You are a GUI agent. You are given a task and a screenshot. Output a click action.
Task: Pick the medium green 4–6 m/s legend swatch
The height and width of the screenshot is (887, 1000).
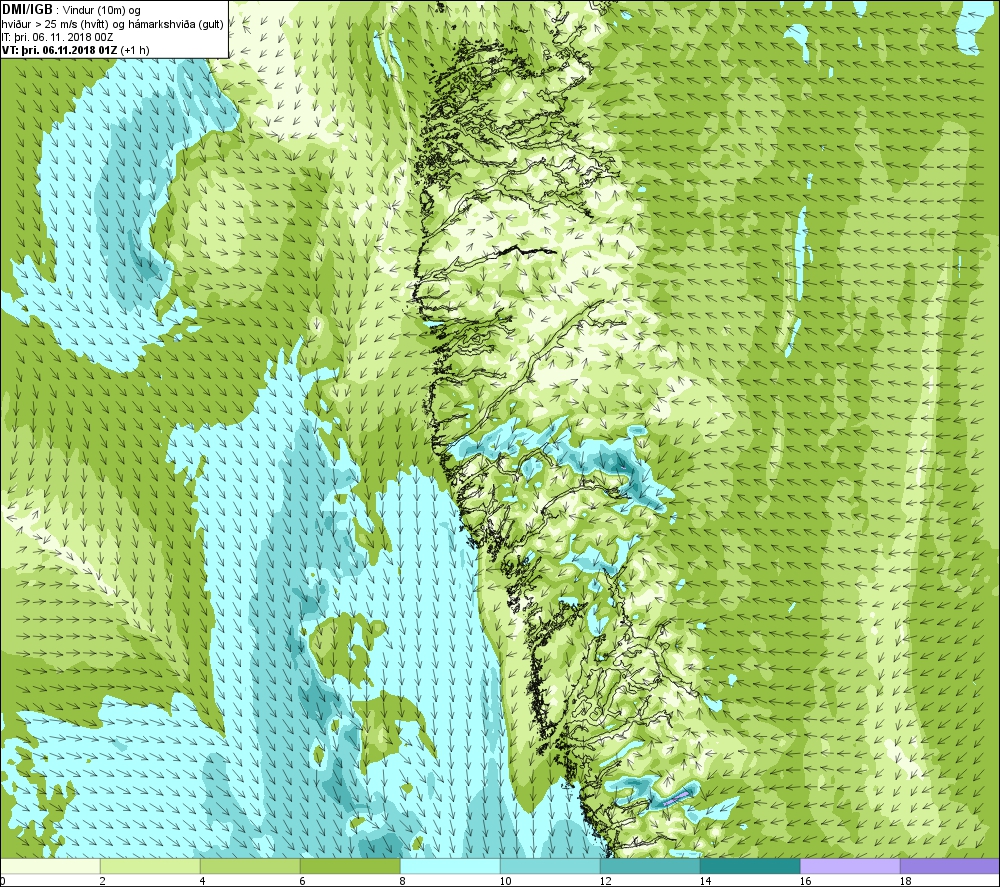click(250, 866)
